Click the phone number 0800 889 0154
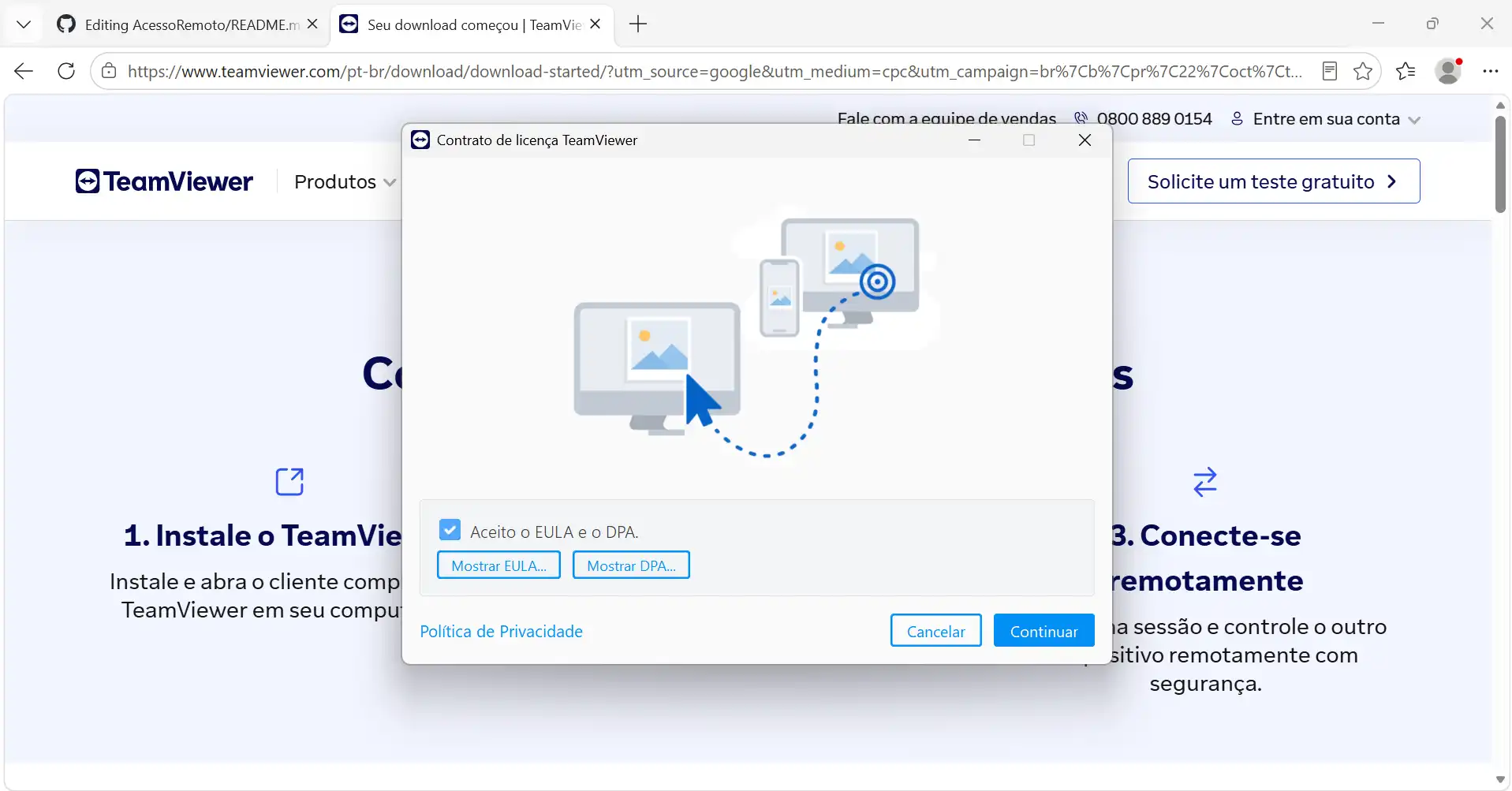 [x=1154, y=119]
